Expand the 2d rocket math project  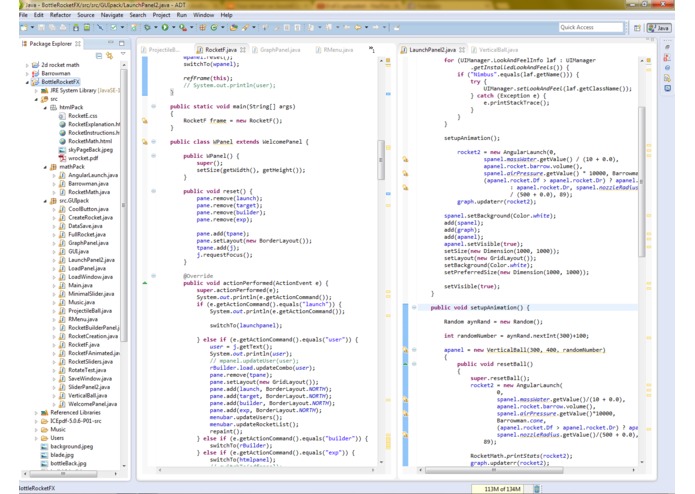27,65
